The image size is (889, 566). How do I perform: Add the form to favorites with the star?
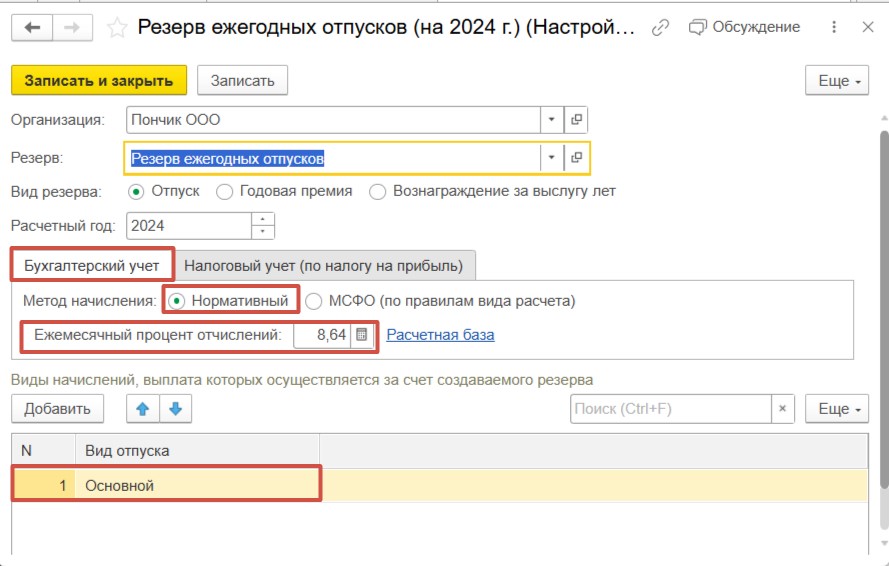[x=117, y=28]
